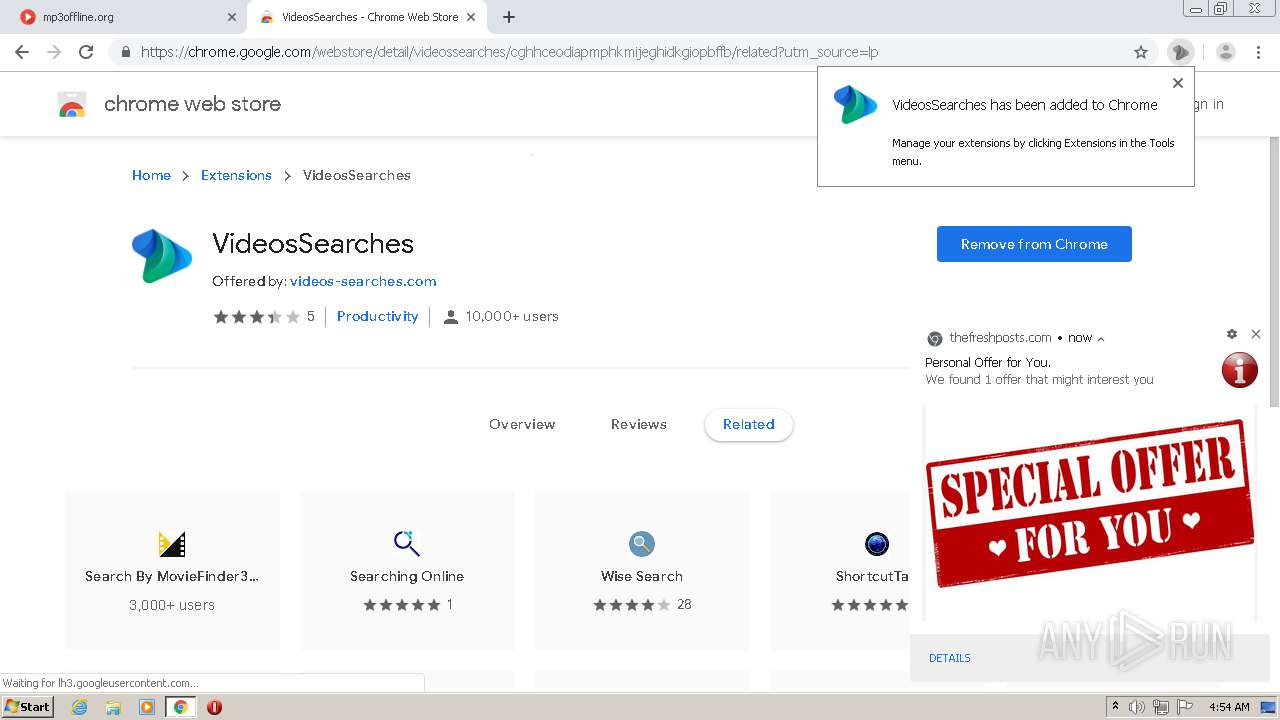Go back with the browser back arrow
The width and height of the screenshot is (1280, 720).
tap(22, 52)
